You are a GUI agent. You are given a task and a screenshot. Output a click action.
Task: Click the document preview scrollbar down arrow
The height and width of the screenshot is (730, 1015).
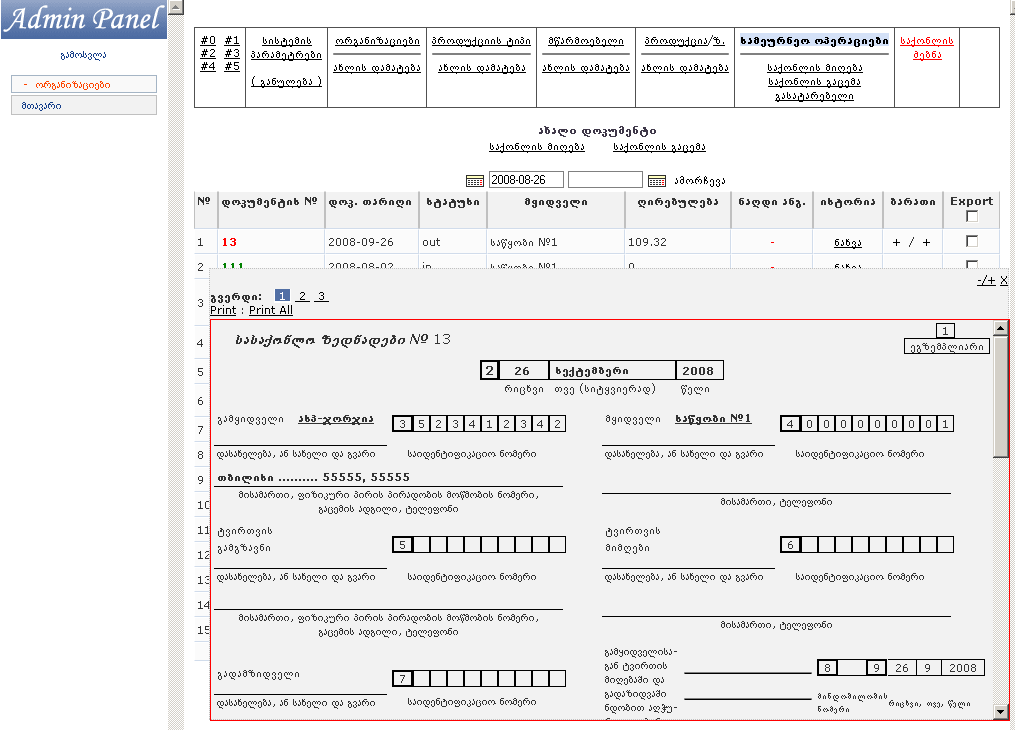pos(1001,711)
